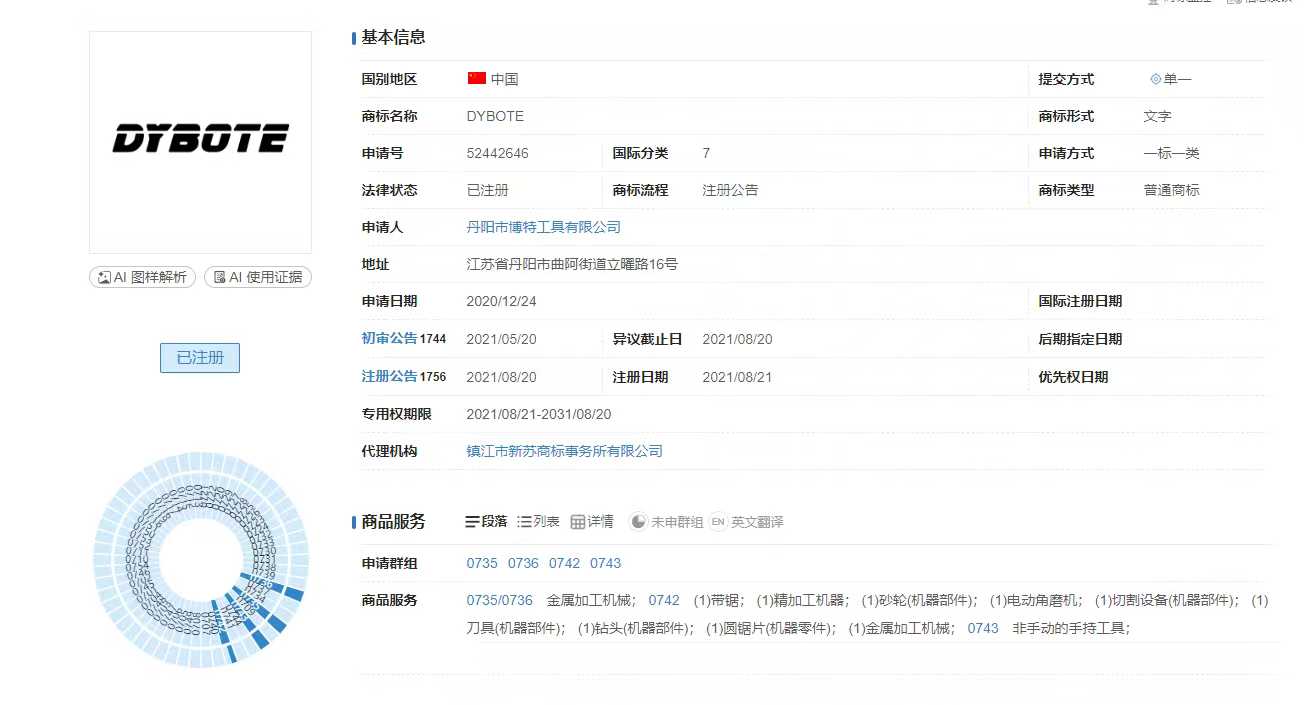Click the list-lines icon beside 列表
This screenshot has height=705, width=1304.
[525, 522]
